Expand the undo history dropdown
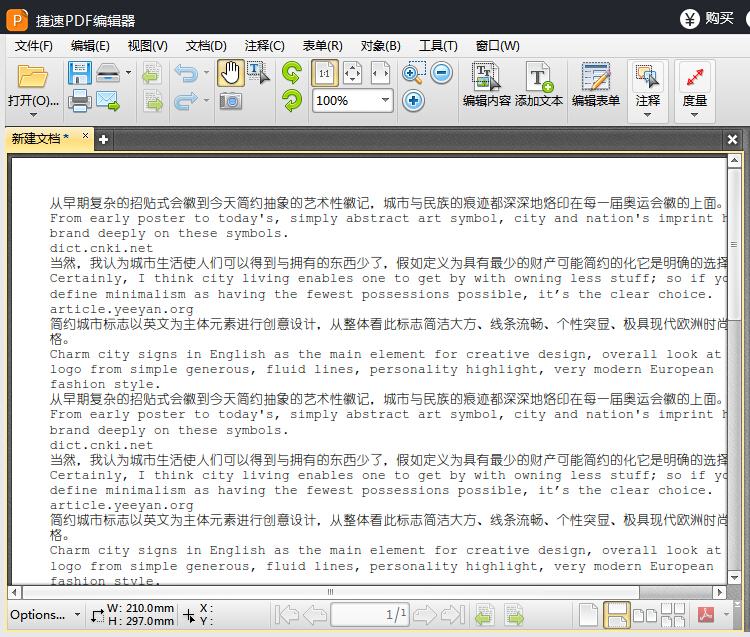The image size is (750, 637). (206, 73)
